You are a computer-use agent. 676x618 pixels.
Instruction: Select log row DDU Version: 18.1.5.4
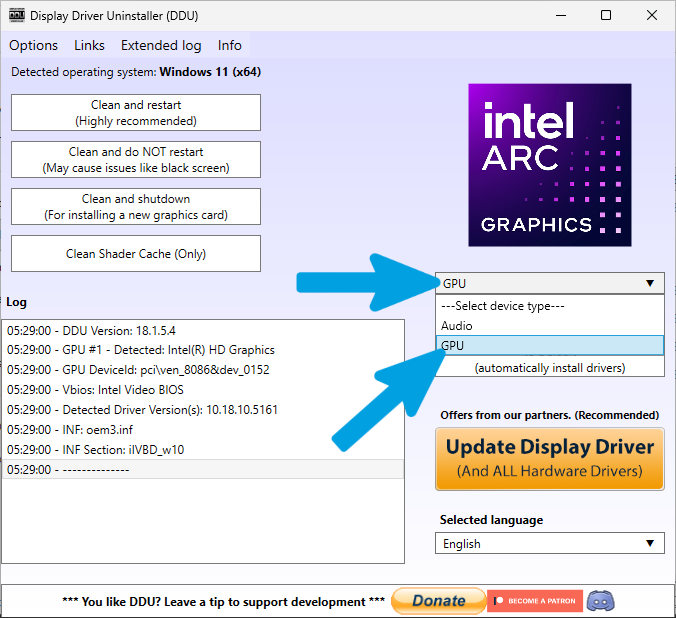tap(203, 331)
